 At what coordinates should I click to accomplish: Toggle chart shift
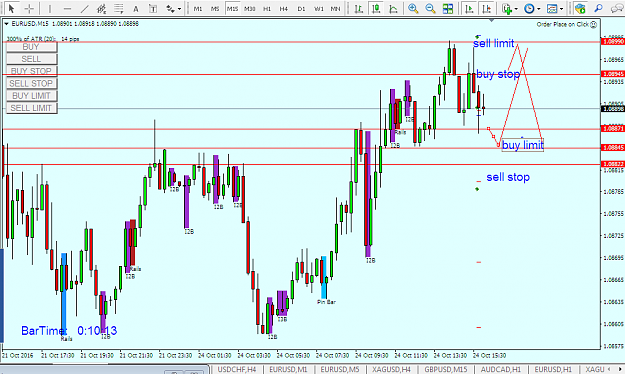click(486, 8)
